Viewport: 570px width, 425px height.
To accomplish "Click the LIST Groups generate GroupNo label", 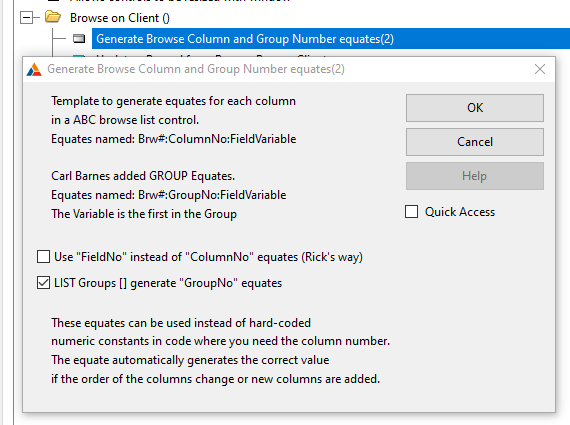I will 168,283.
